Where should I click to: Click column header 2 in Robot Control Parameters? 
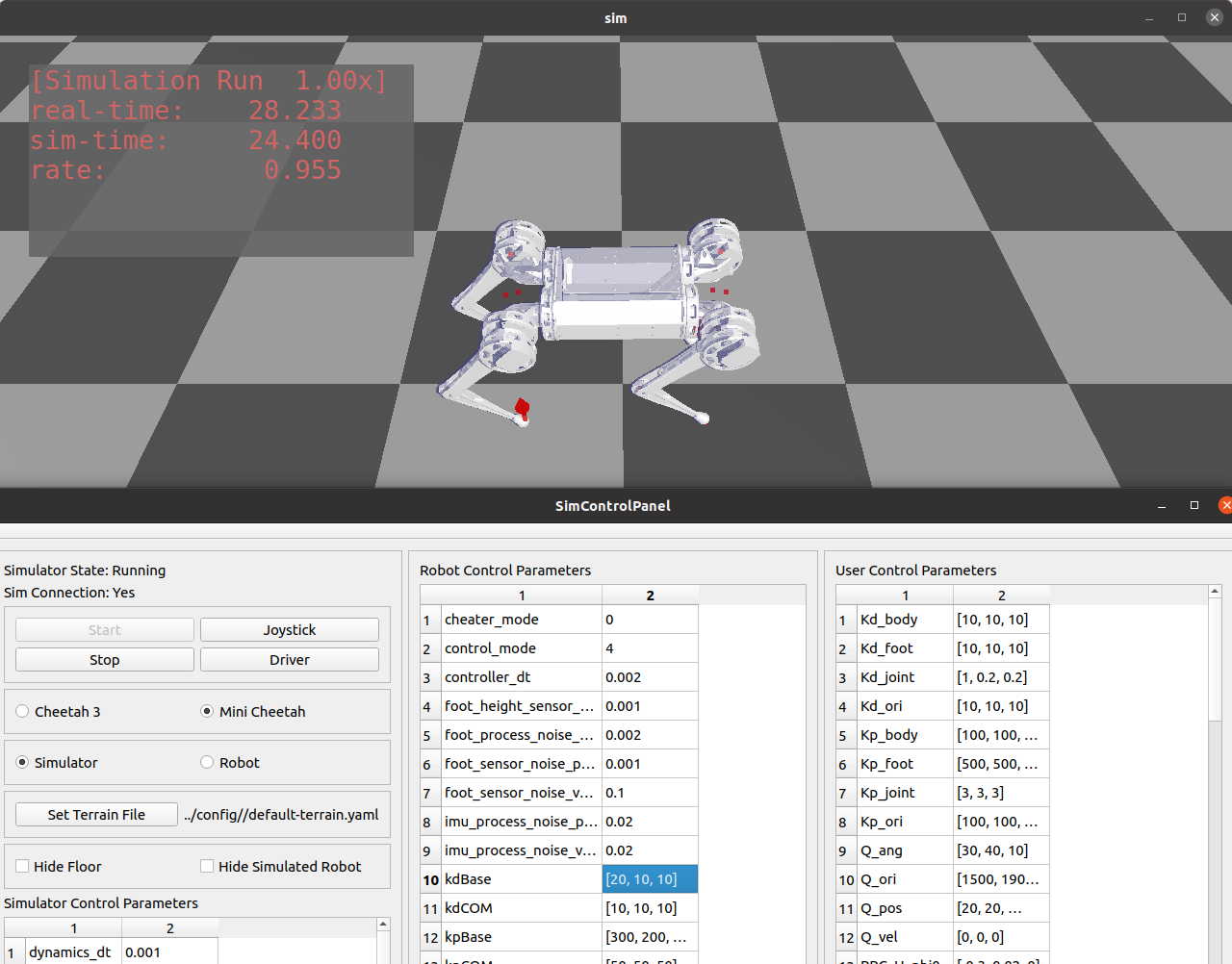point(650,595)
